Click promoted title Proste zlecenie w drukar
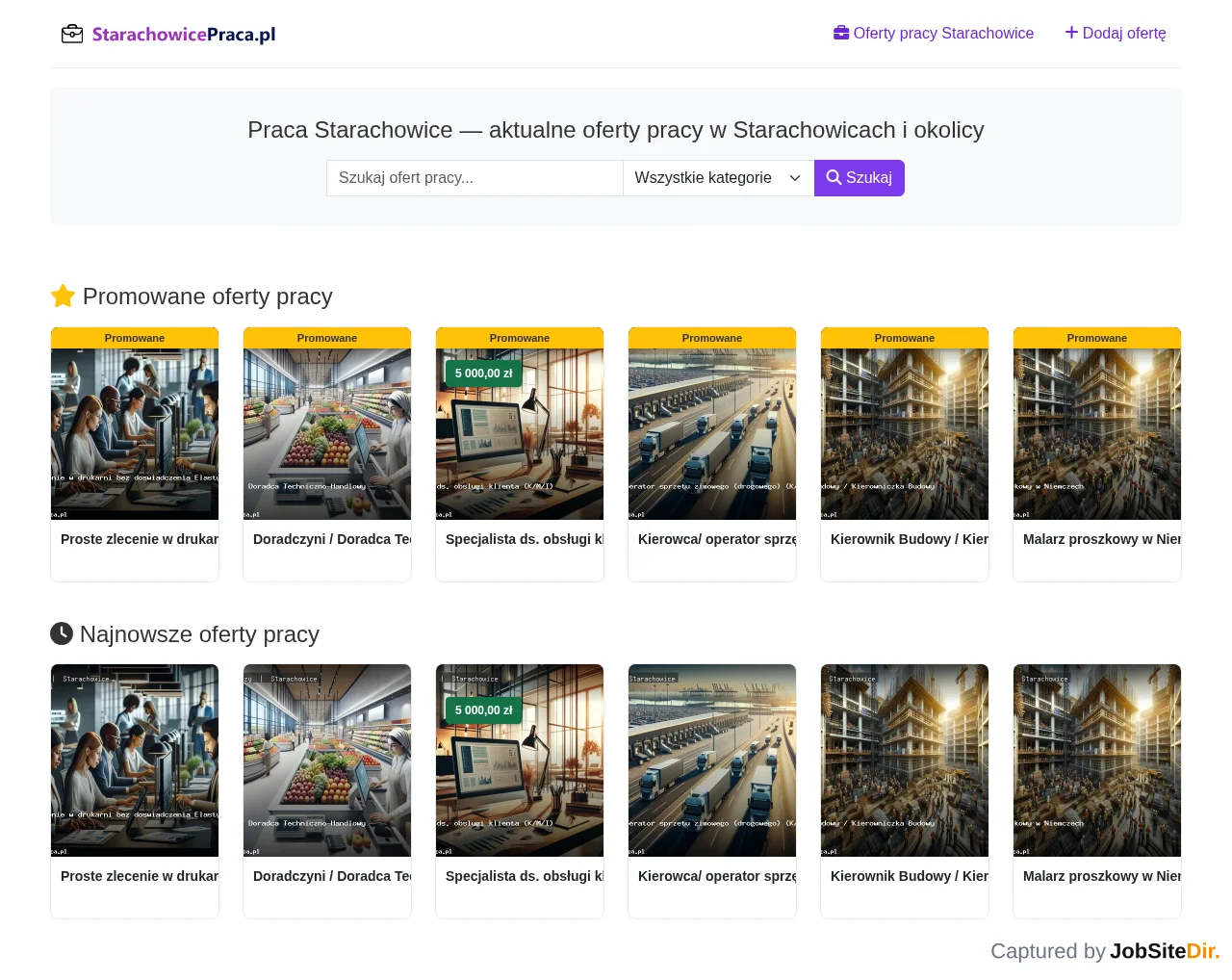Screen dimensions: 1232x980 [x=140, y=539]
